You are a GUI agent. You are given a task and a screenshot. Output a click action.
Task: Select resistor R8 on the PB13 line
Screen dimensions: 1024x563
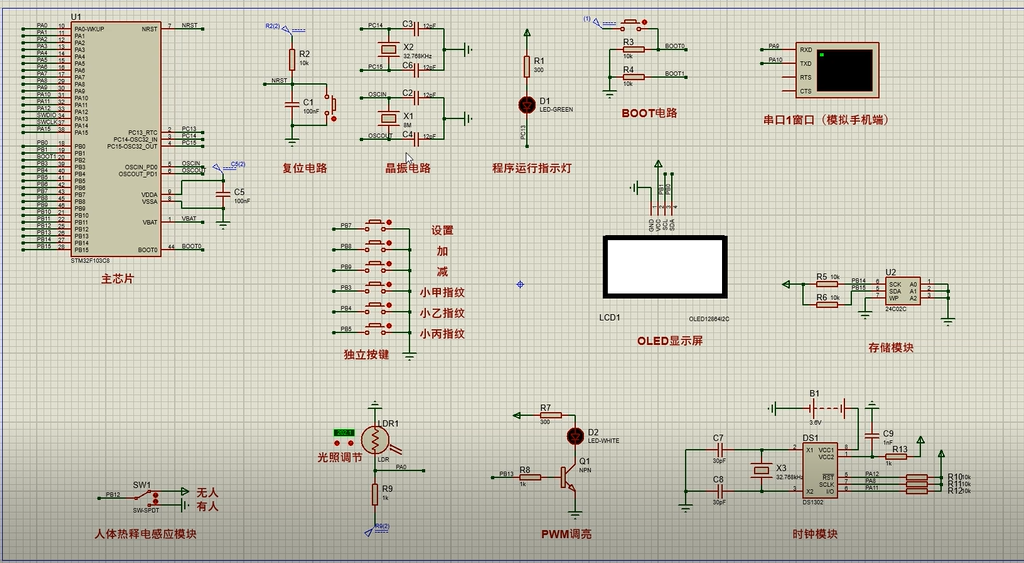click(530, 477)
